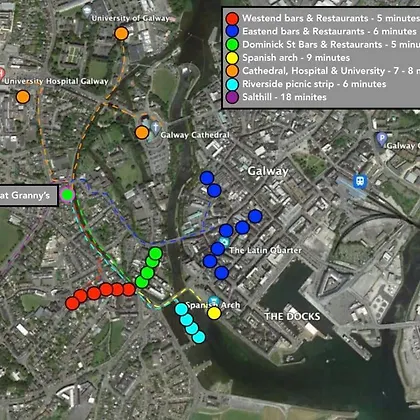Click the train station icon
This screenshot has width=420, height=420.
click(360, 181)
